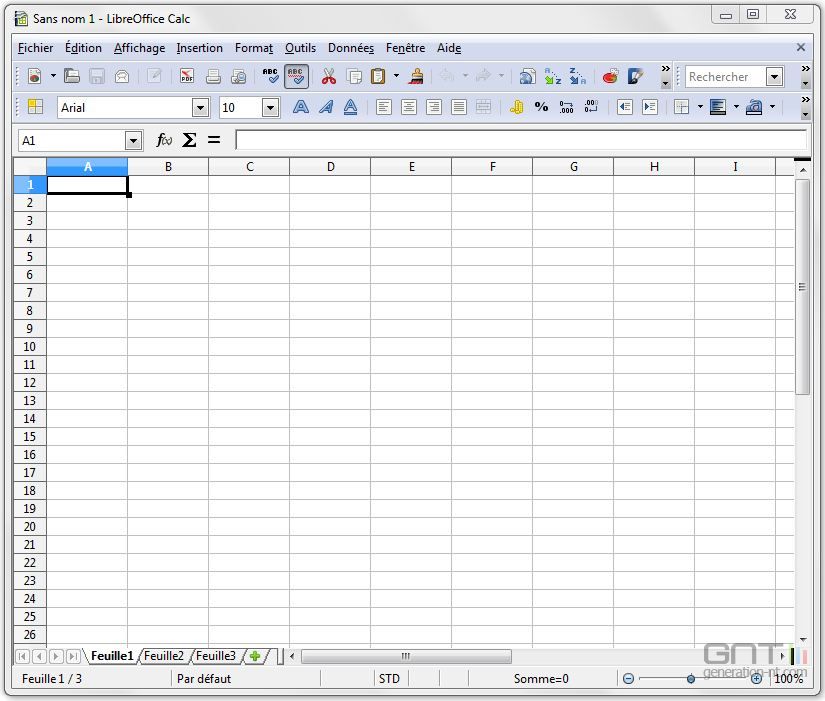Click into the formula input line
Image resolution: width=825 pixels, height=701 pixels.
tap(520, 140)
